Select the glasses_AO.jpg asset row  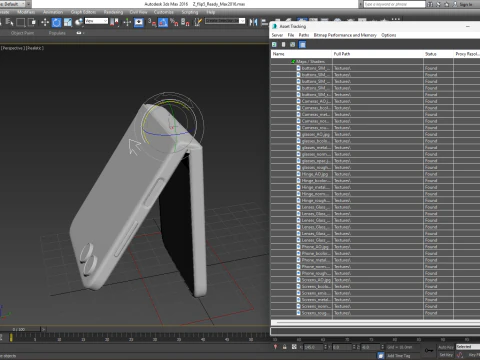click(375, 134)
